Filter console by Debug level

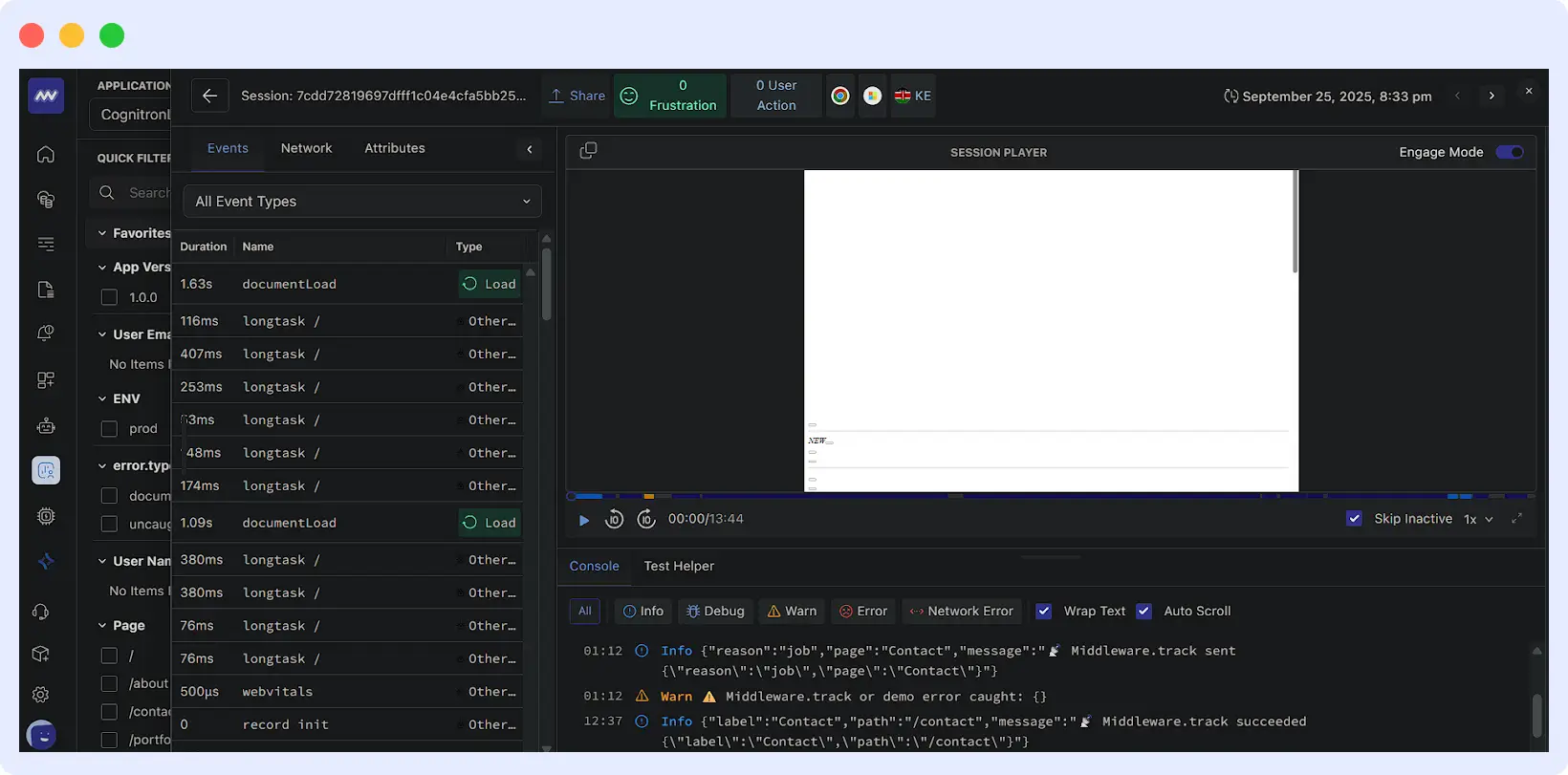pos(715,612)
